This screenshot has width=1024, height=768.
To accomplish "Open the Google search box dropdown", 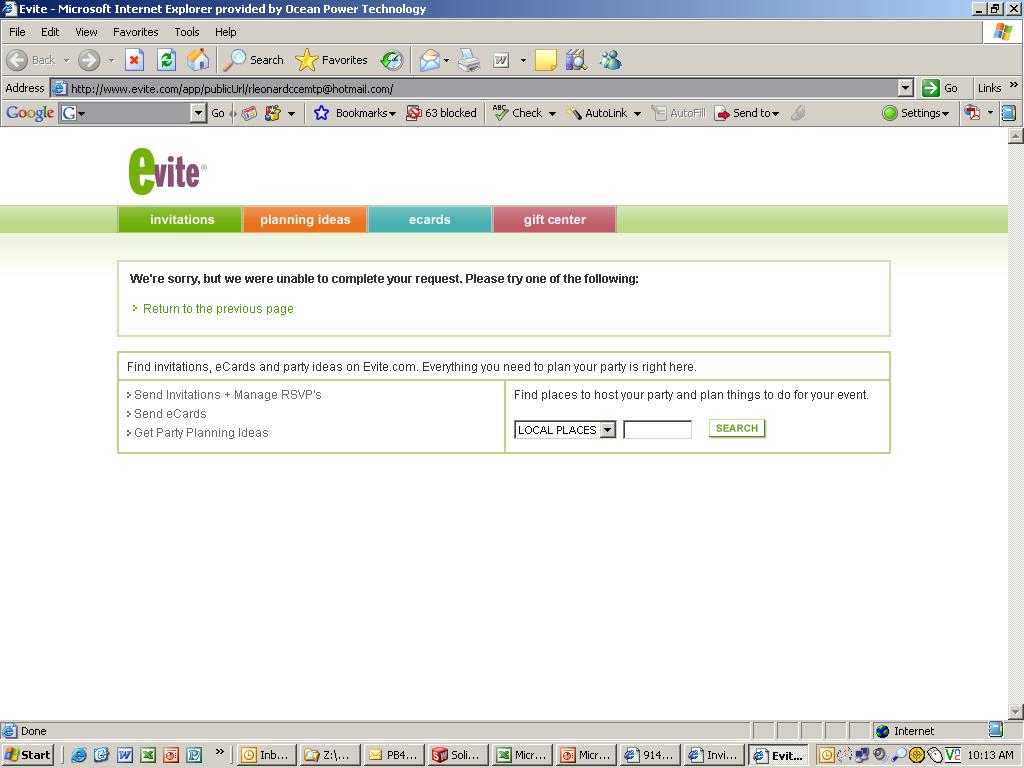I will click(199, 113).
